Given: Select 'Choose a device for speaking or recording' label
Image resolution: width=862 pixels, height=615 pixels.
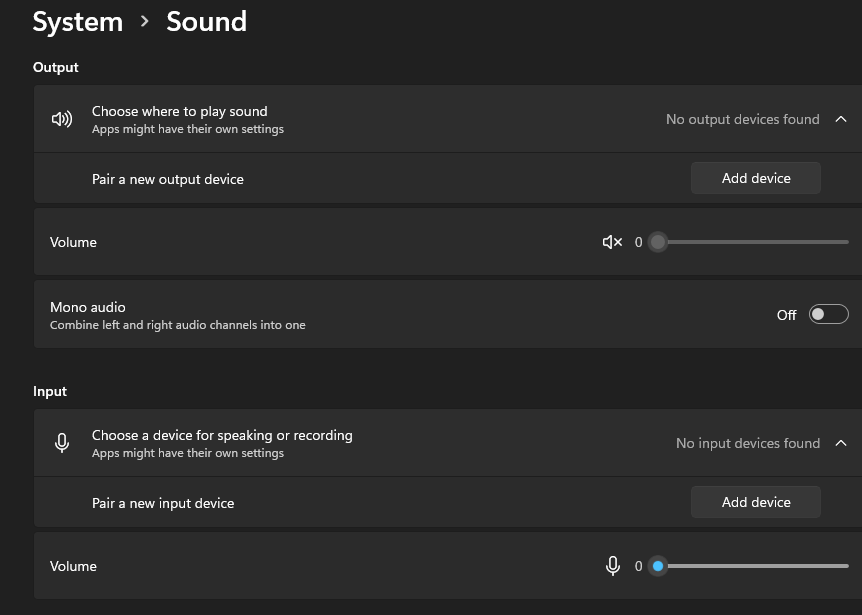Looking at the screenshot, I should 222,435.
